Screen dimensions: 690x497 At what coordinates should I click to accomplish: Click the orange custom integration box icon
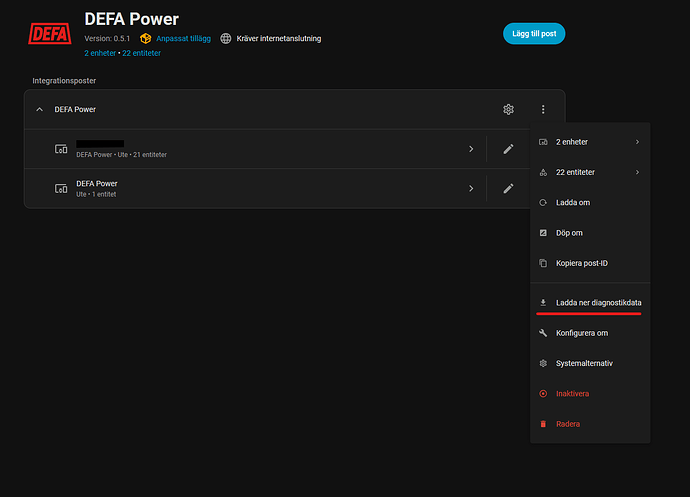(145, 39)
